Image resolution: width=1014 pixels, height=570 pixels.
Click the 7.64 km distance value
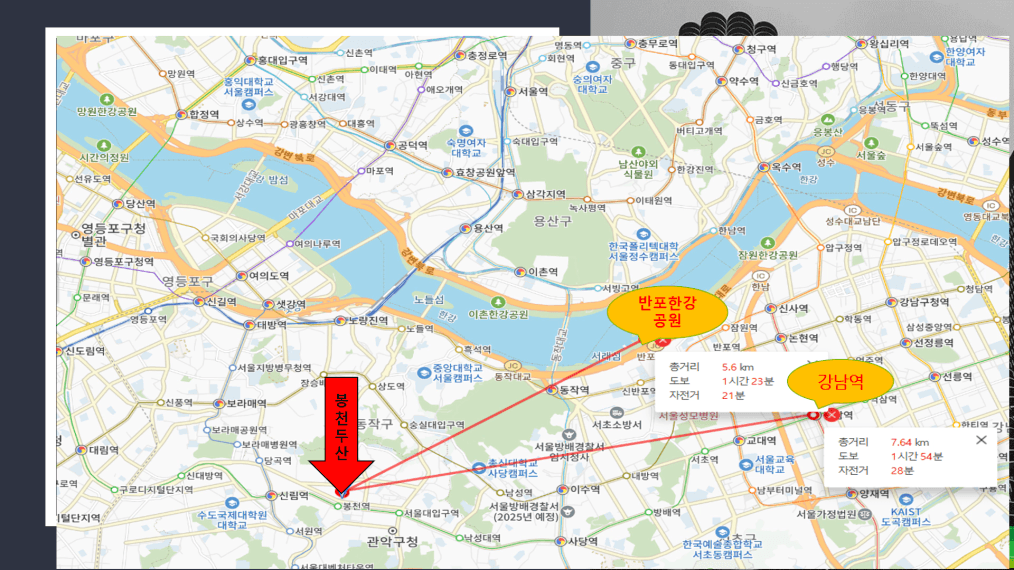pos(910,442)
